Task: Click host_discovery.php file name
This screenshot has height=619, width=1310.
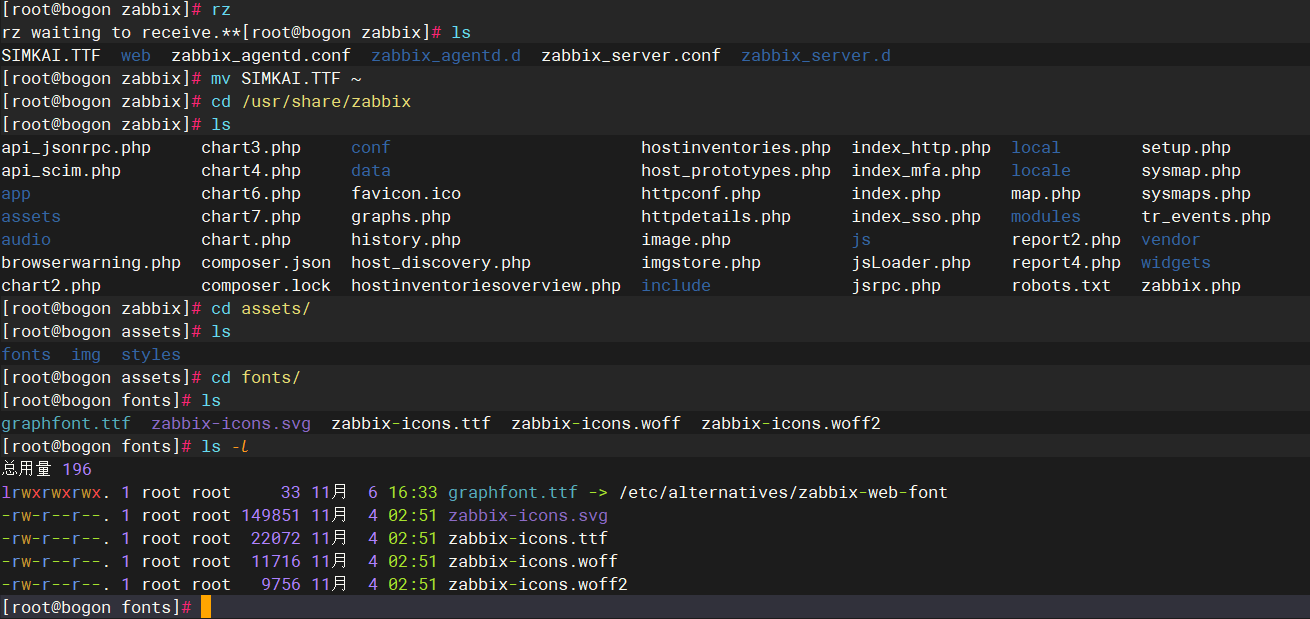Action: (441, 262)
